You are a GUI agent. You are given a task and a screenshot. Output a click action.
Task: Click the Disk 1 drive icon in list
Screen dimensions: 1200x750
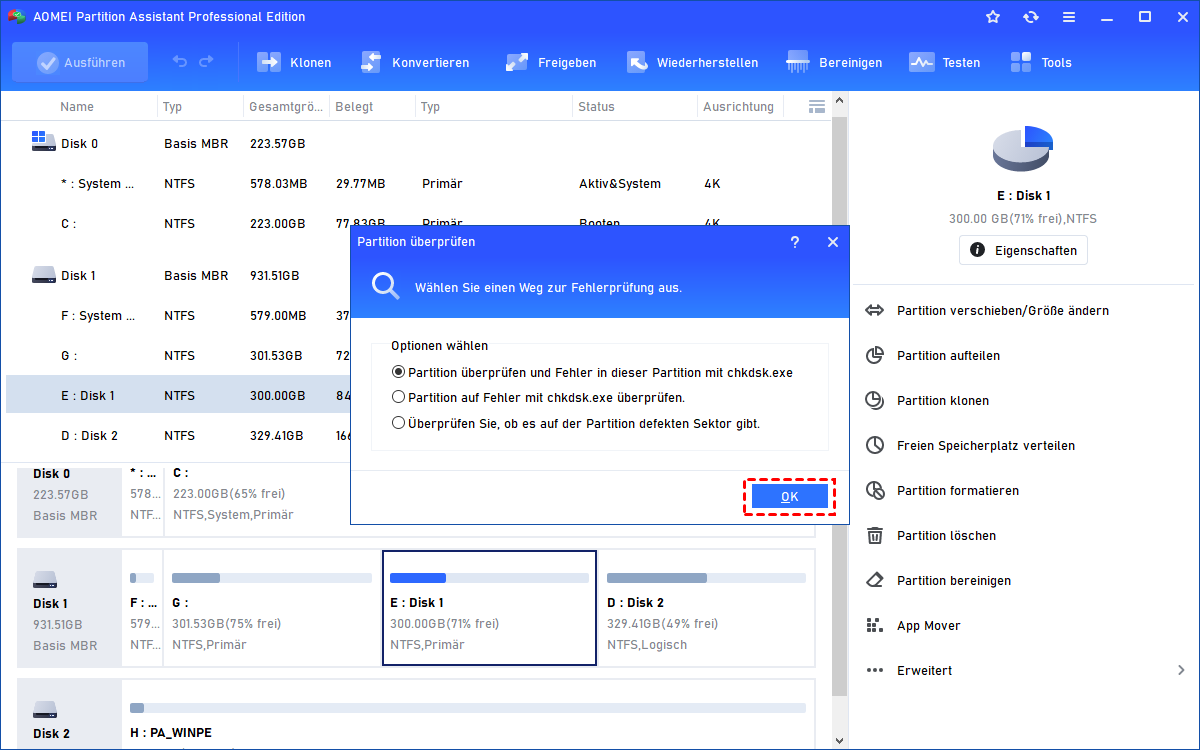coord(43,274)
